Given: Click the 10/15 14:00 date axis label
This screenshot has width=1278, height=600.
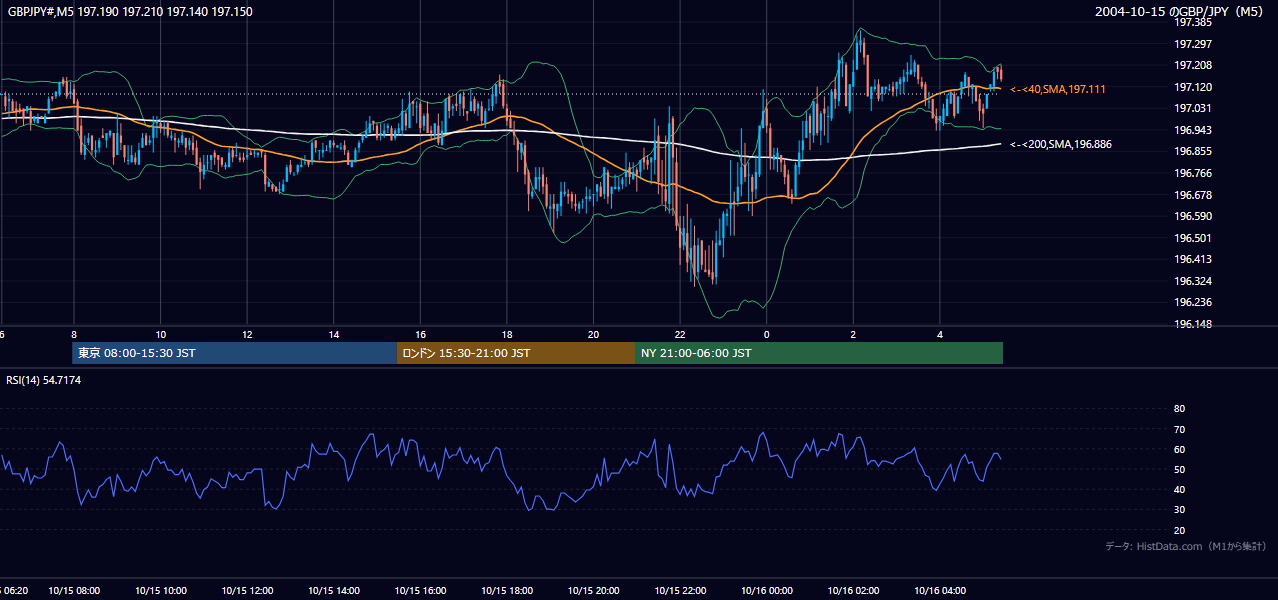Looking at the screenshot, I should [334, 591].
